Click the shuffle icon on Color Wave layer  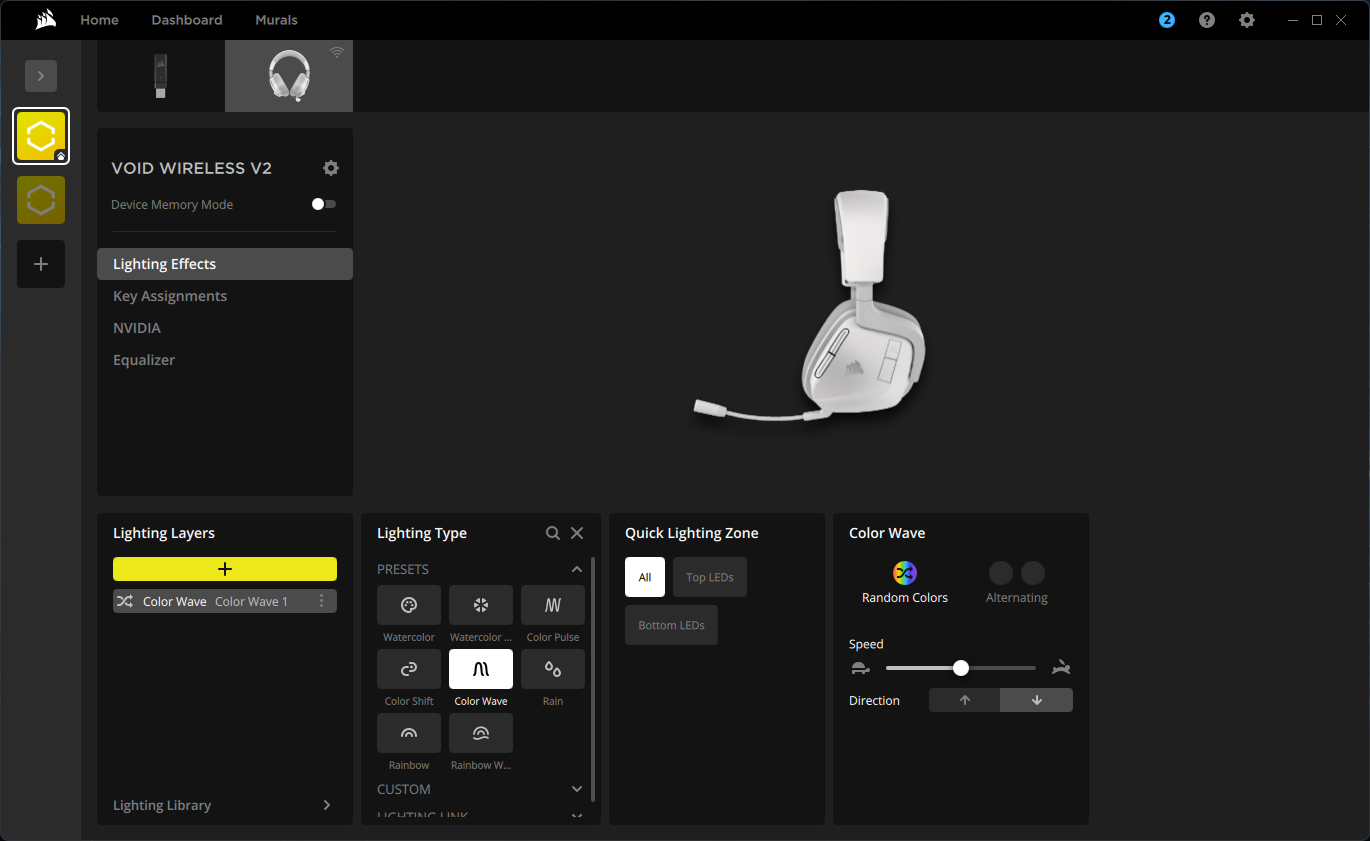pos(124,601)
